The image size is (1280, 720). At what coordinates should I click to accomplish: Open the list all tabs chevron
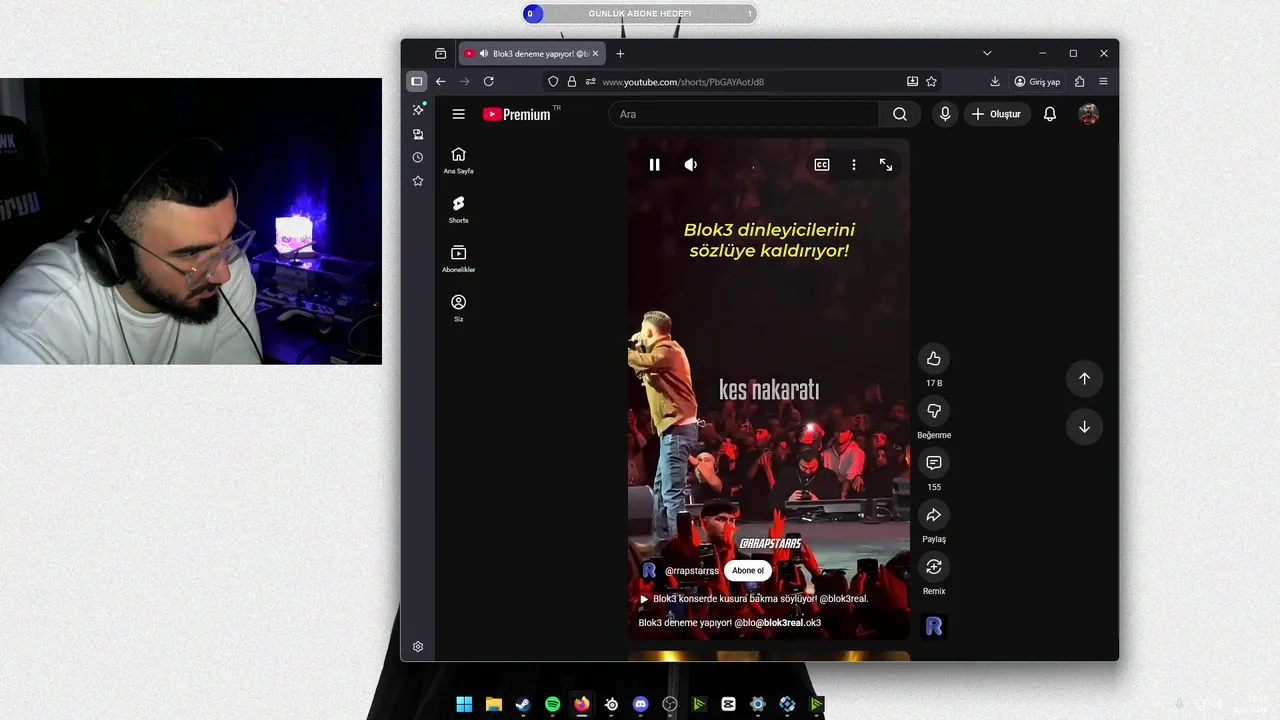[987, 53]
